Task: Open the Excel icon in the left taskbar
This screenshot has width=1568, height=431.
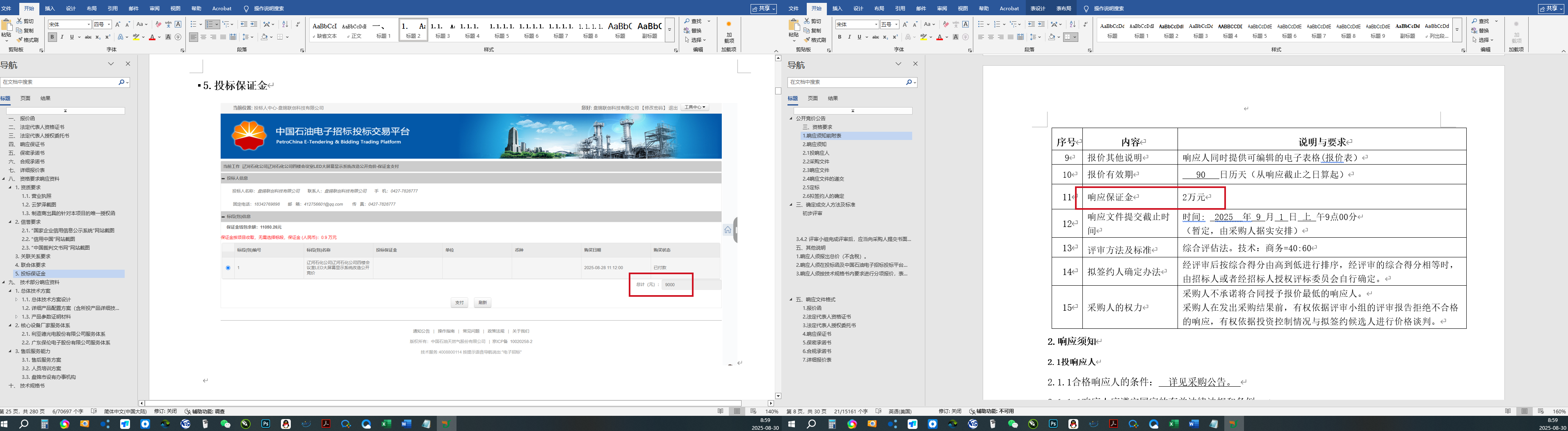Action: click(x=386, y=424)
